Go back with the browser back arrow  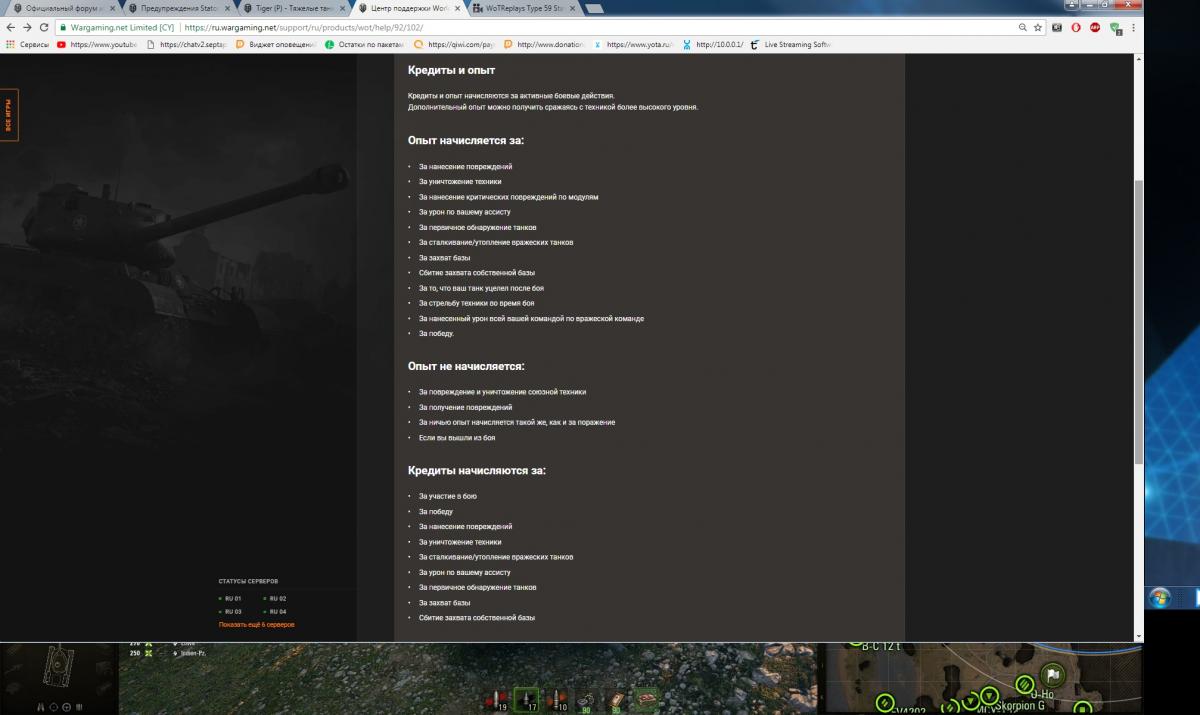click(10, 28)
